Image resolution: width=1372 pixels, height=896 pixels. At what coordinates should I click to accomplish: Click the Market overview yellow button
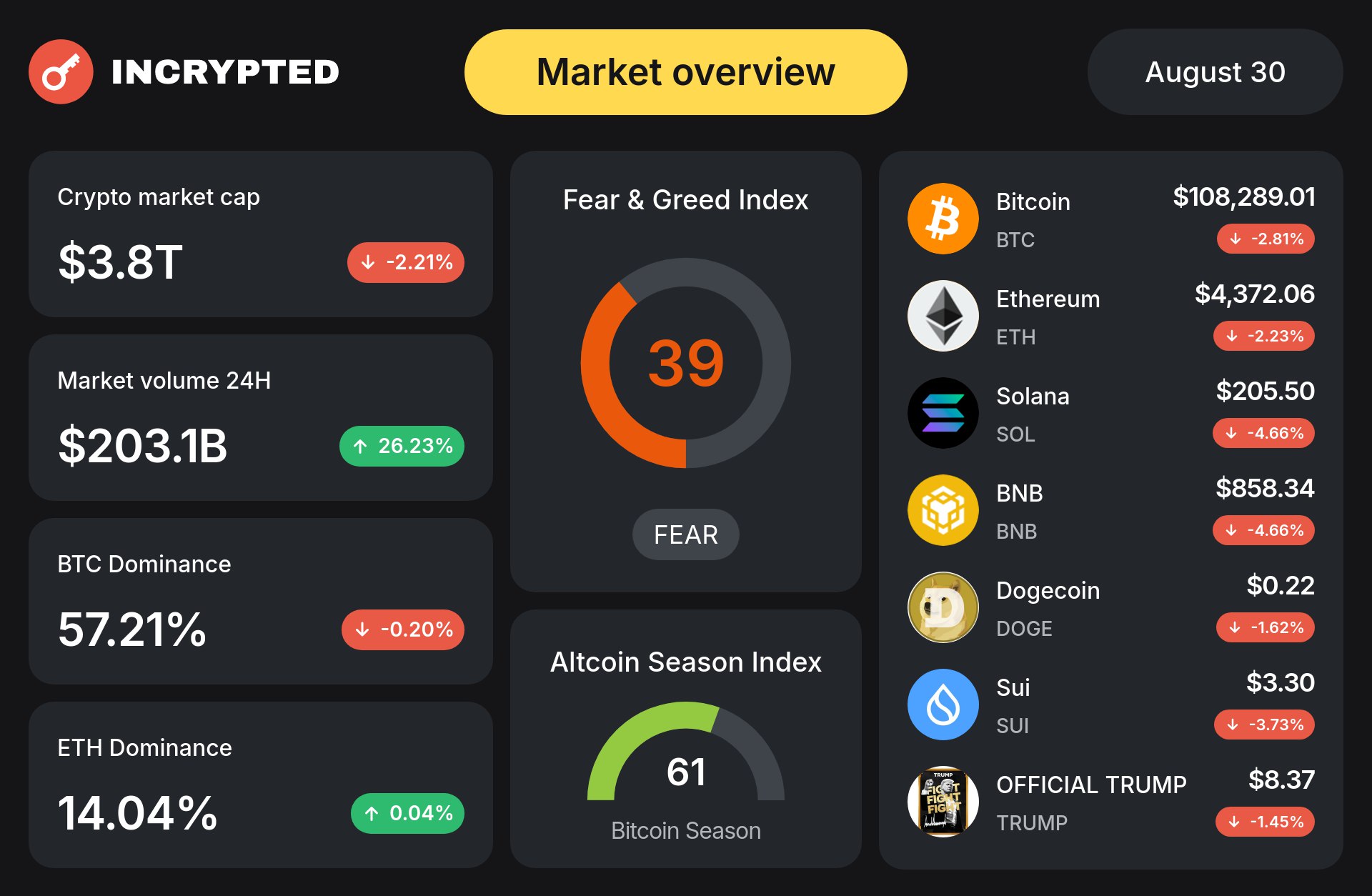[x=686, y=72]
